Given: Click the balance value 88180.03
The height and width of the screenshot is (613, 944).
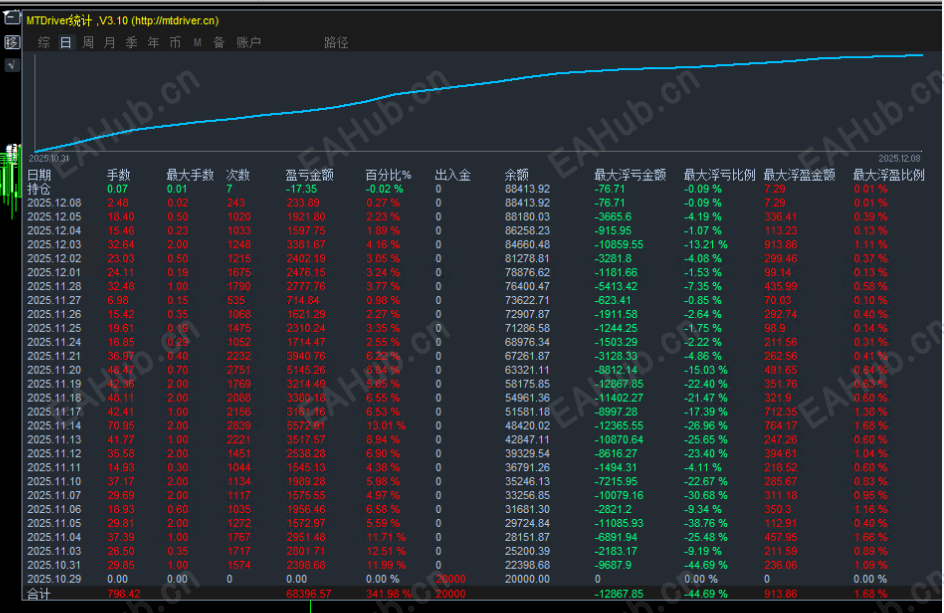Looking at the screenshot, I should tap(527, 217).
